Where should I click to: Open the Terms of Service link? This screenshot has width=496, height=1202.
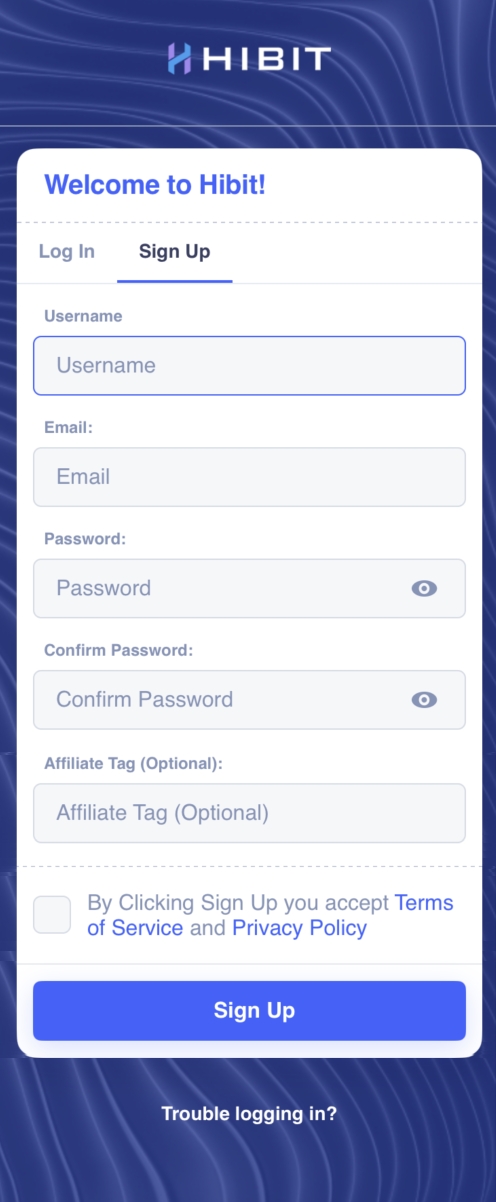click(x=270, y=915)
